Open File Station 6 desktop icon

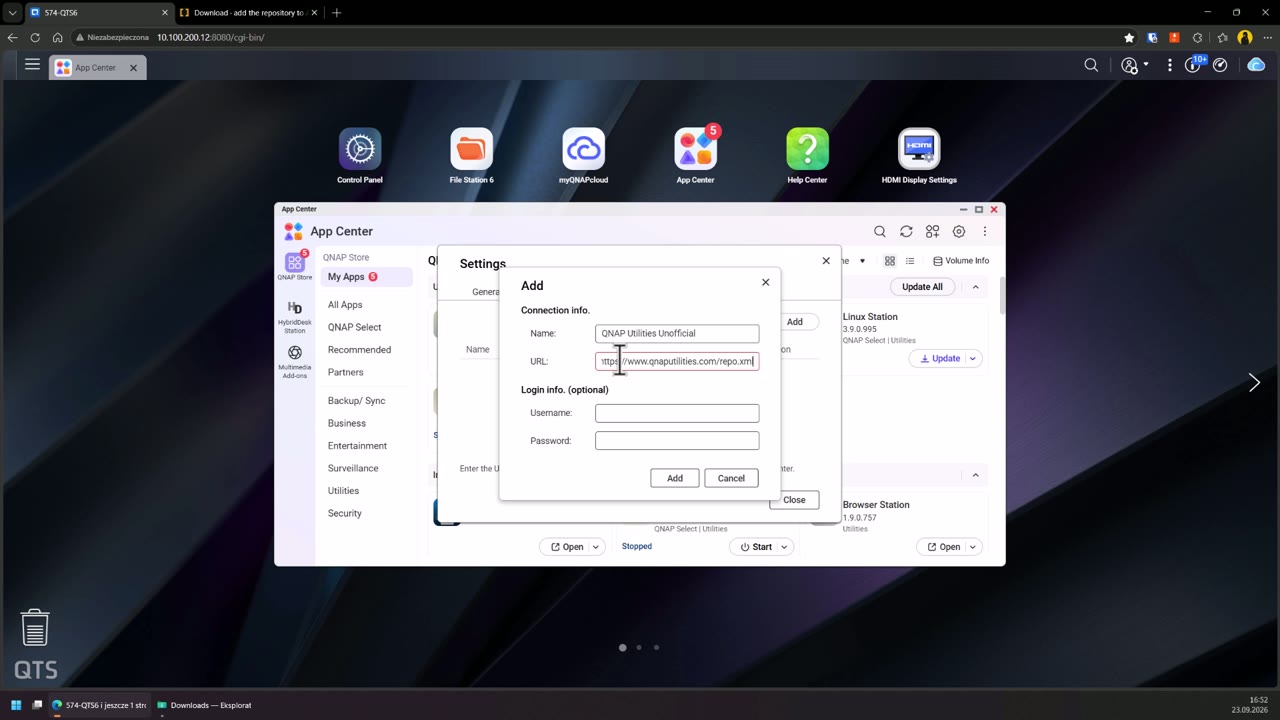click(x=472, y=149)
